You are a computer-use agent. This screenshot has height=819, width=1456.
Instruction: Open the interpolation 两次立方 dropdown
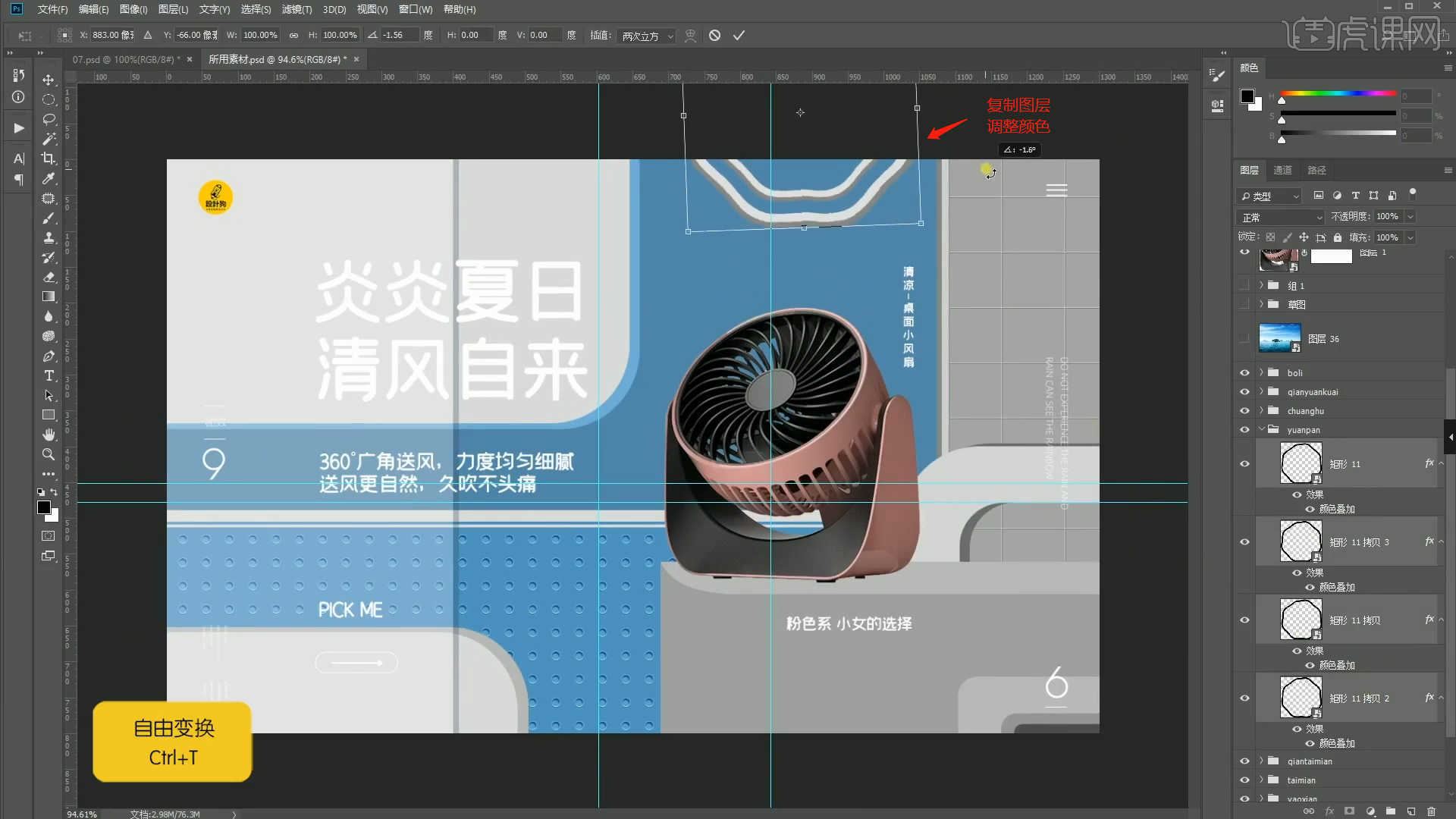point(647,36)
